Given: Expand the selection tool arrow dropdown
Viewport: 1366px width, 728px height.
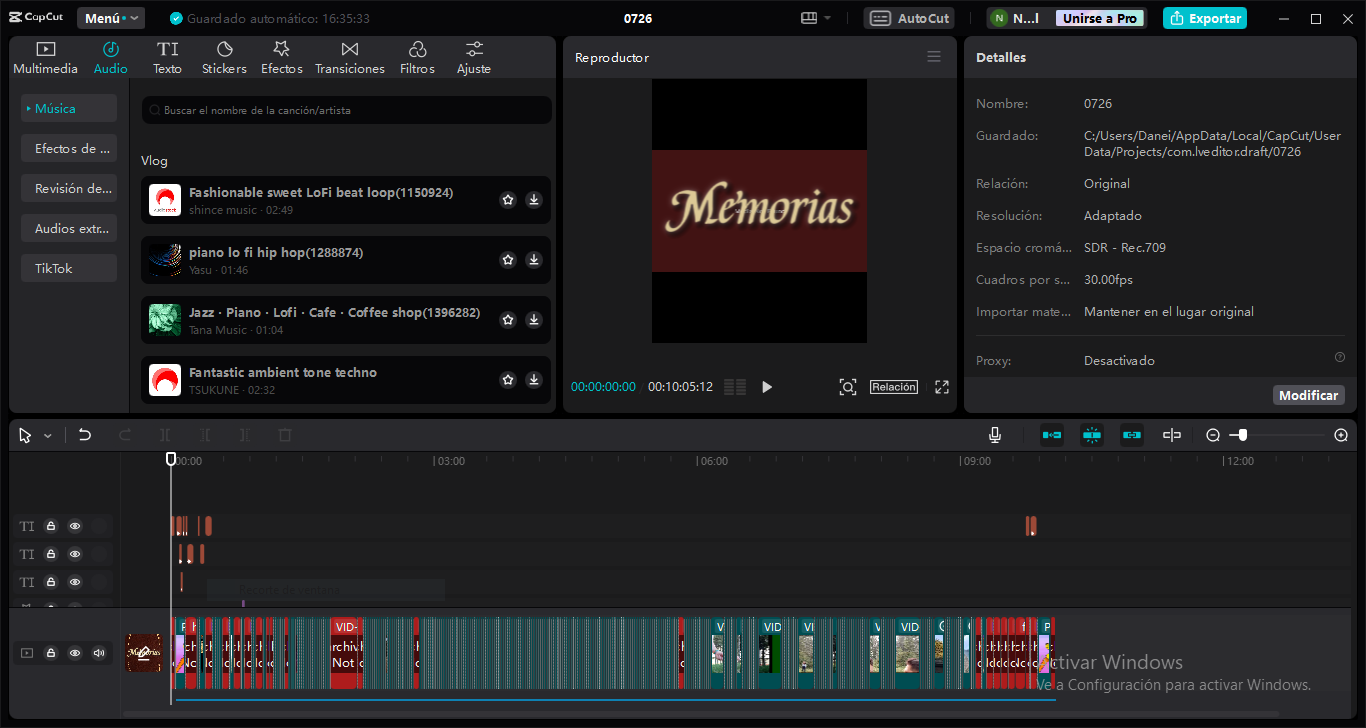Looking at the screenshot, I should click(x=47, y=436).
